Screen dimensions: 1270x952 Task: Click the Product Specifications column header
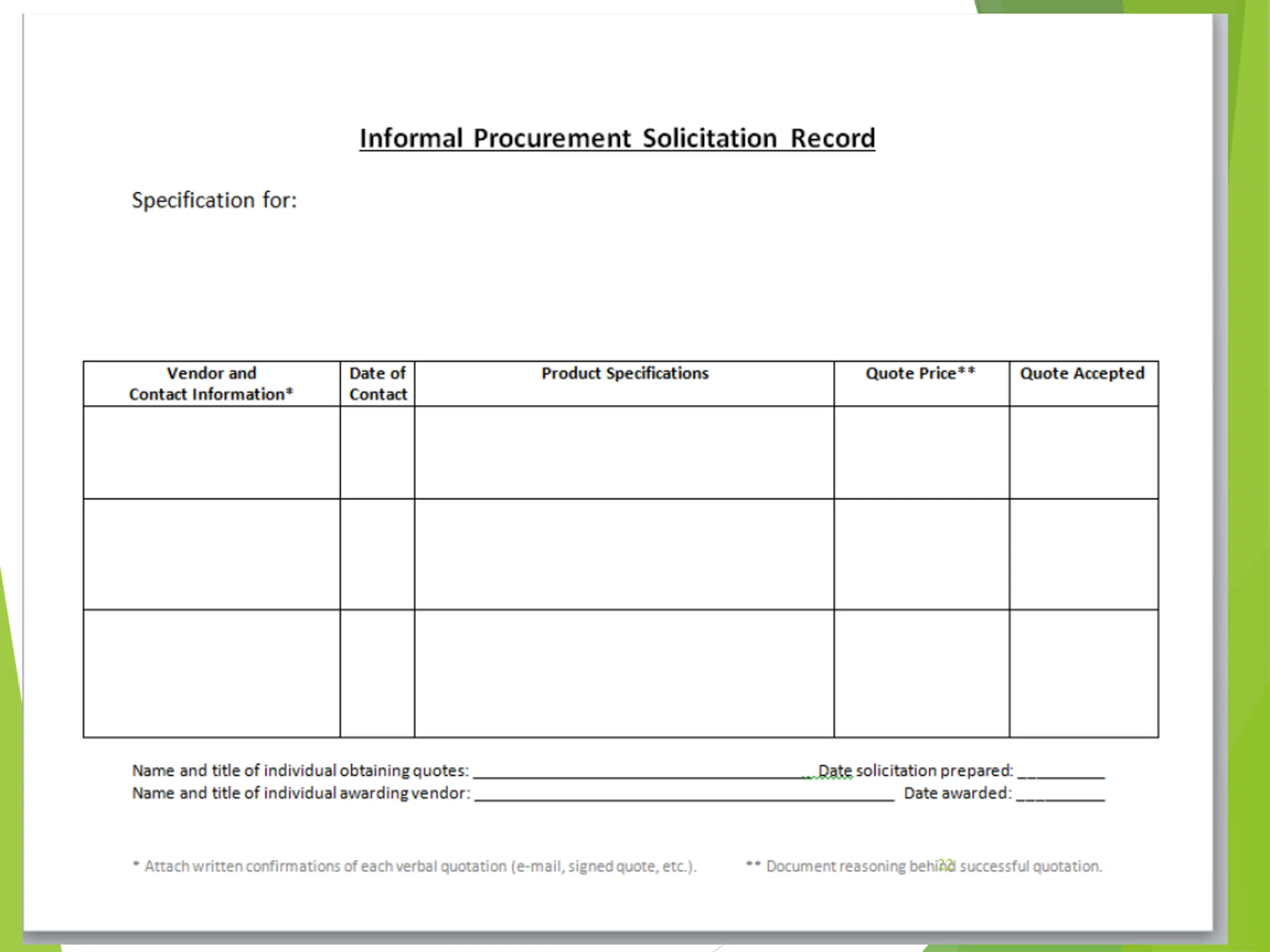point(625,373)
